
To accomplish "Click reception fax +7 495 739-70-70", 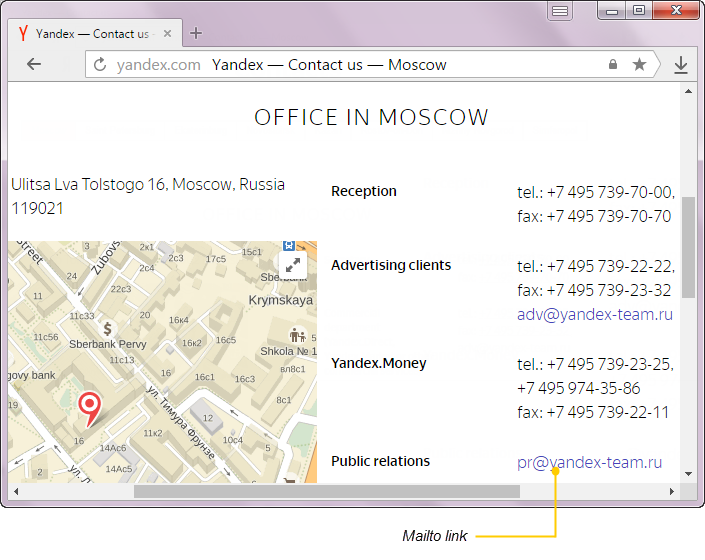I will click(609, 216).
